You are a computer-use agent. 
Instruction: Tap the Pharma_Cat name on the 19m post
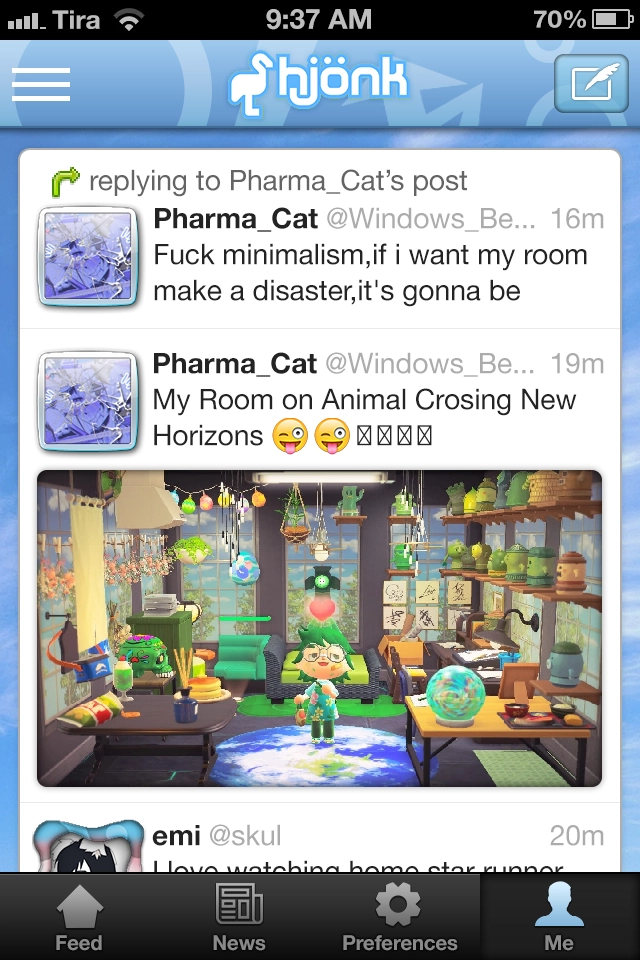point(235,364)
